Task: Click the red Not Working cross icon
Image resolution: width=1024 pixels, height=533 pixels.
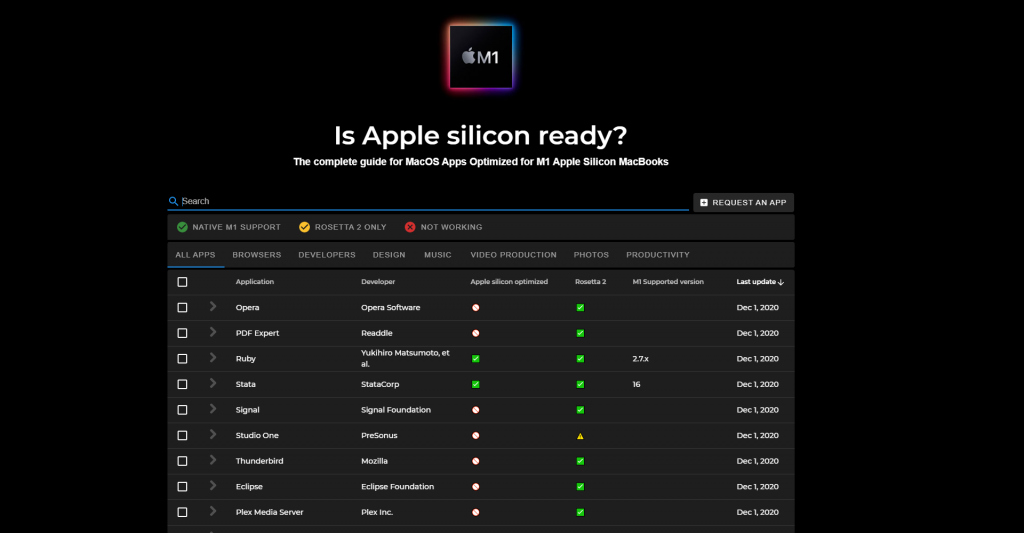Action: (410, 227)
